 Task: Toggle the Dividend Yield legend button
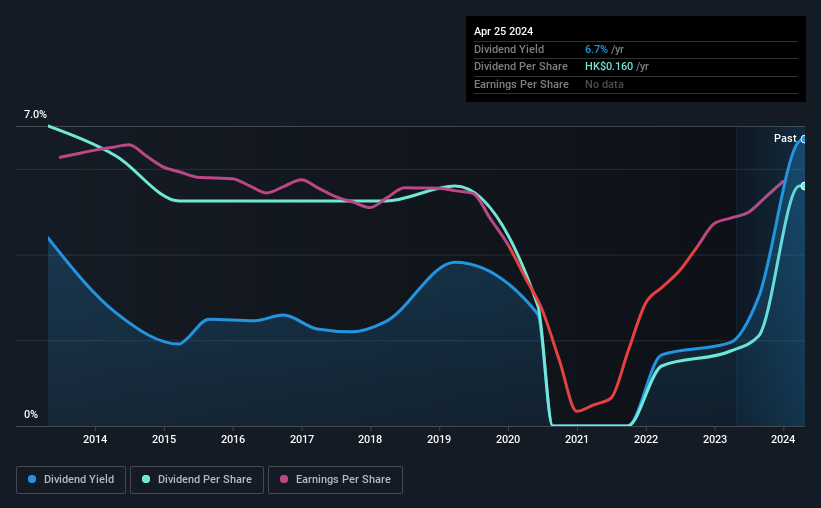point(71,479)
